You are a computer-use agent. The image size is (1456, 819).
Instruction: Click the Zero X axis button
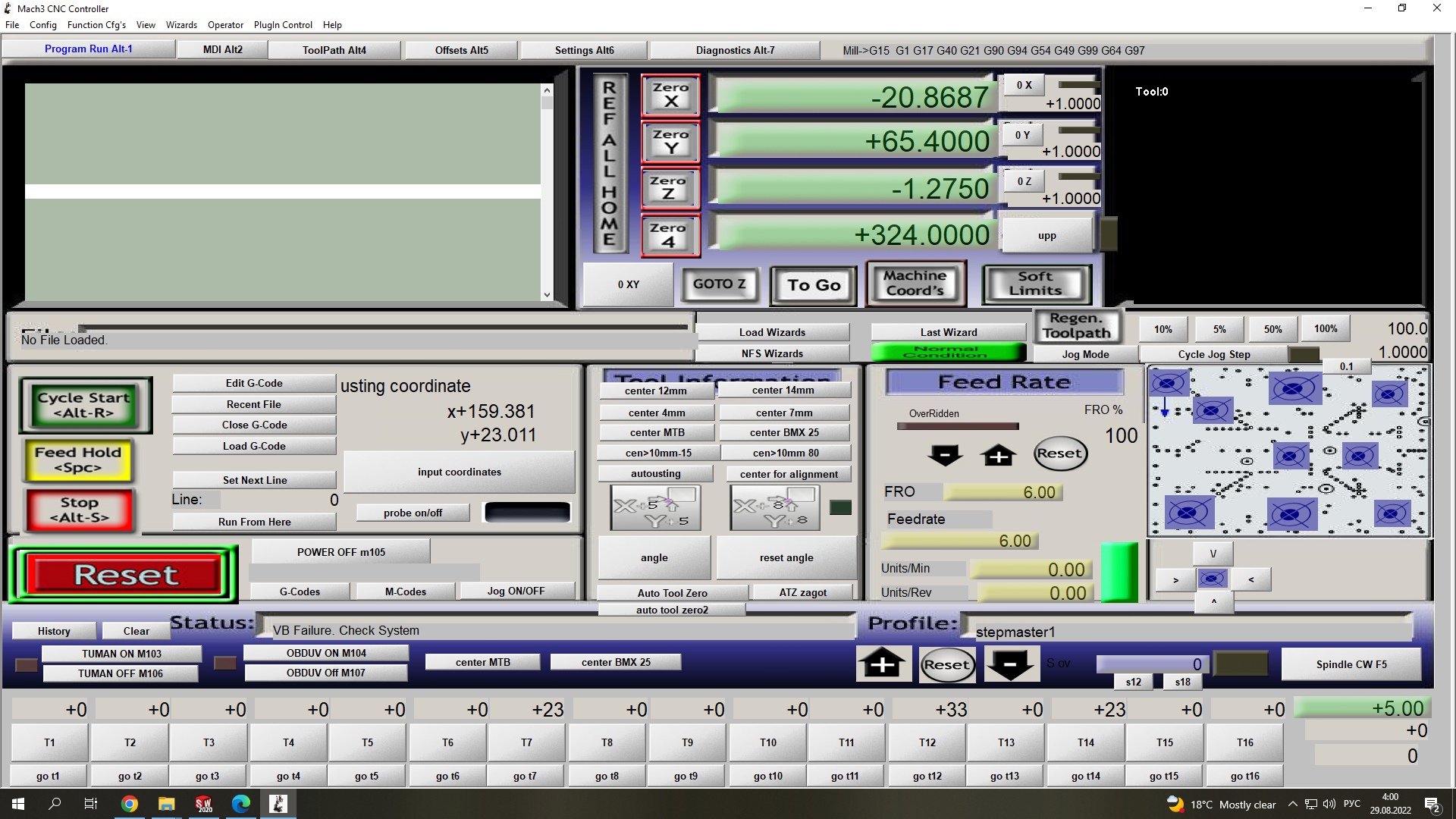[670, 96]
